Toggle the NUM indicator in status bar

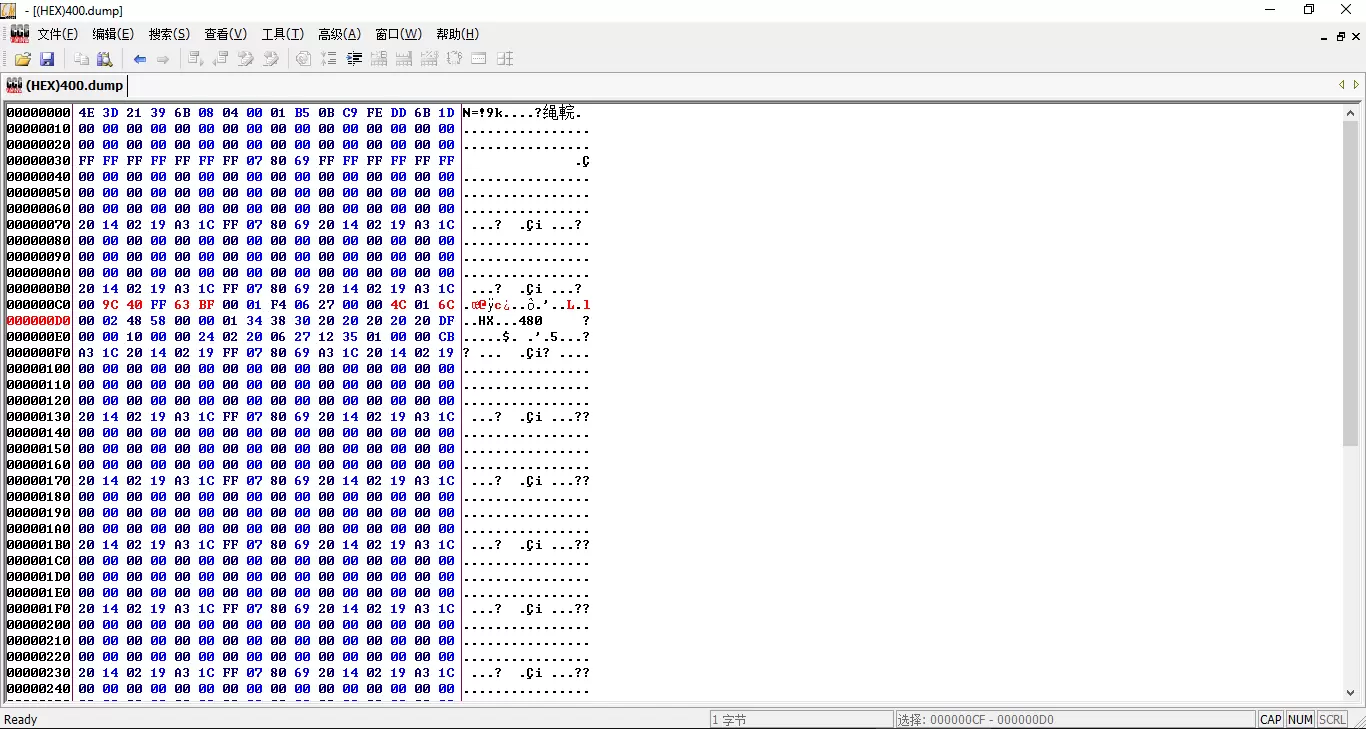click(x=1300, y=719)
